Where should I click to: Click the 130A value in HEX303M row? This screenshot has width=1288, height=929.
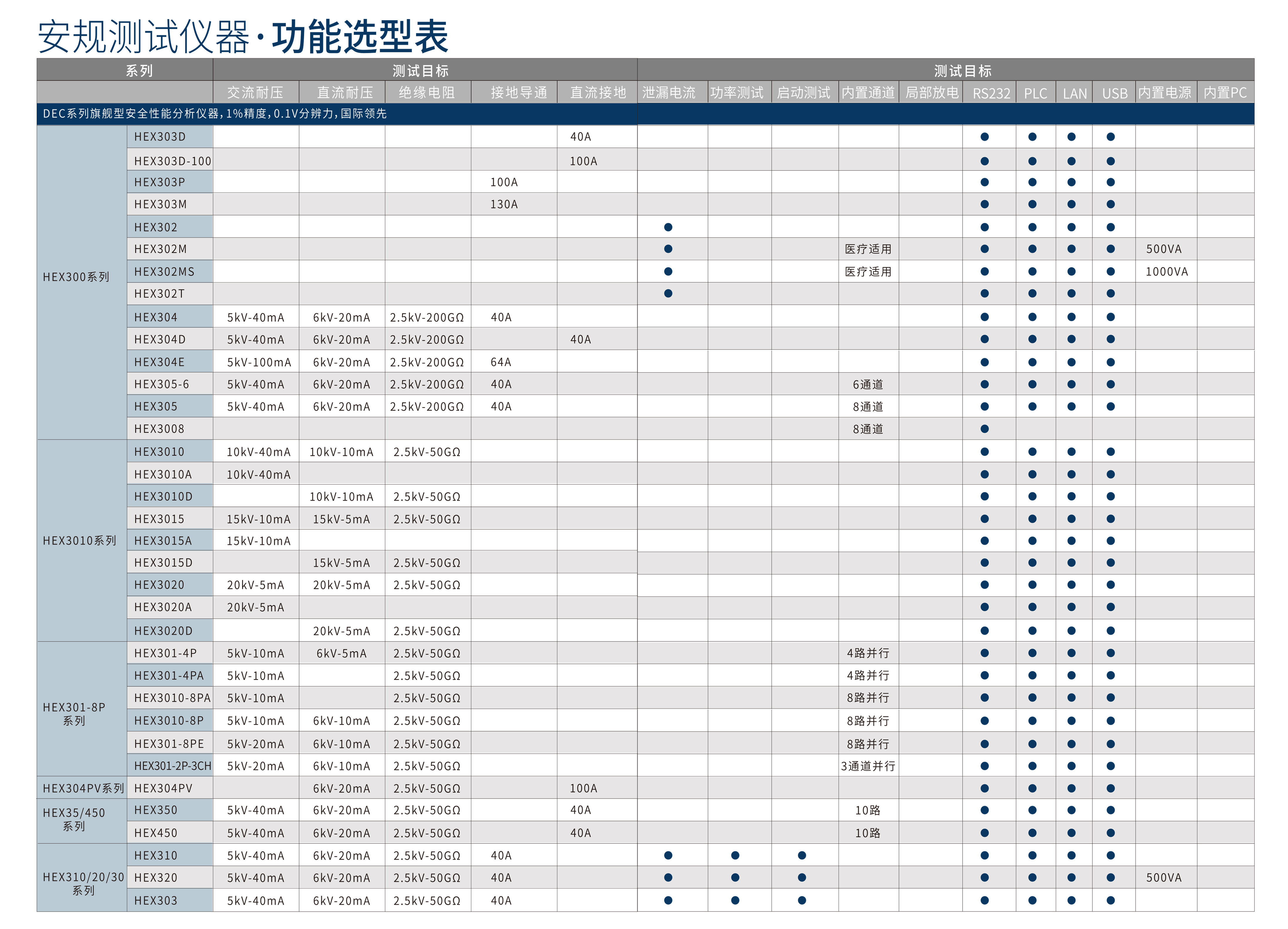pyautogui.click(x=504, y=204)
